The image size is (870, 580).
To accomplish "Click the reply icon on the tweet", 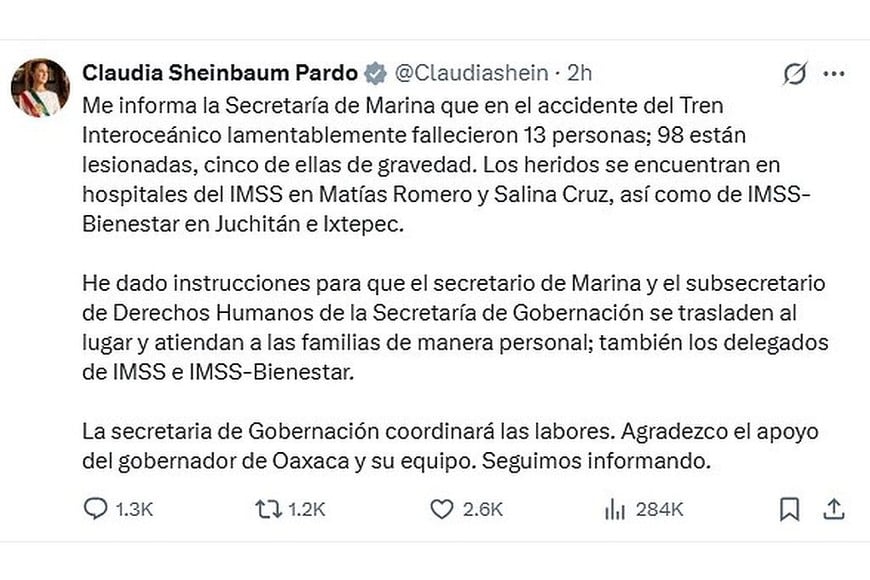I will tap(96, 510).
